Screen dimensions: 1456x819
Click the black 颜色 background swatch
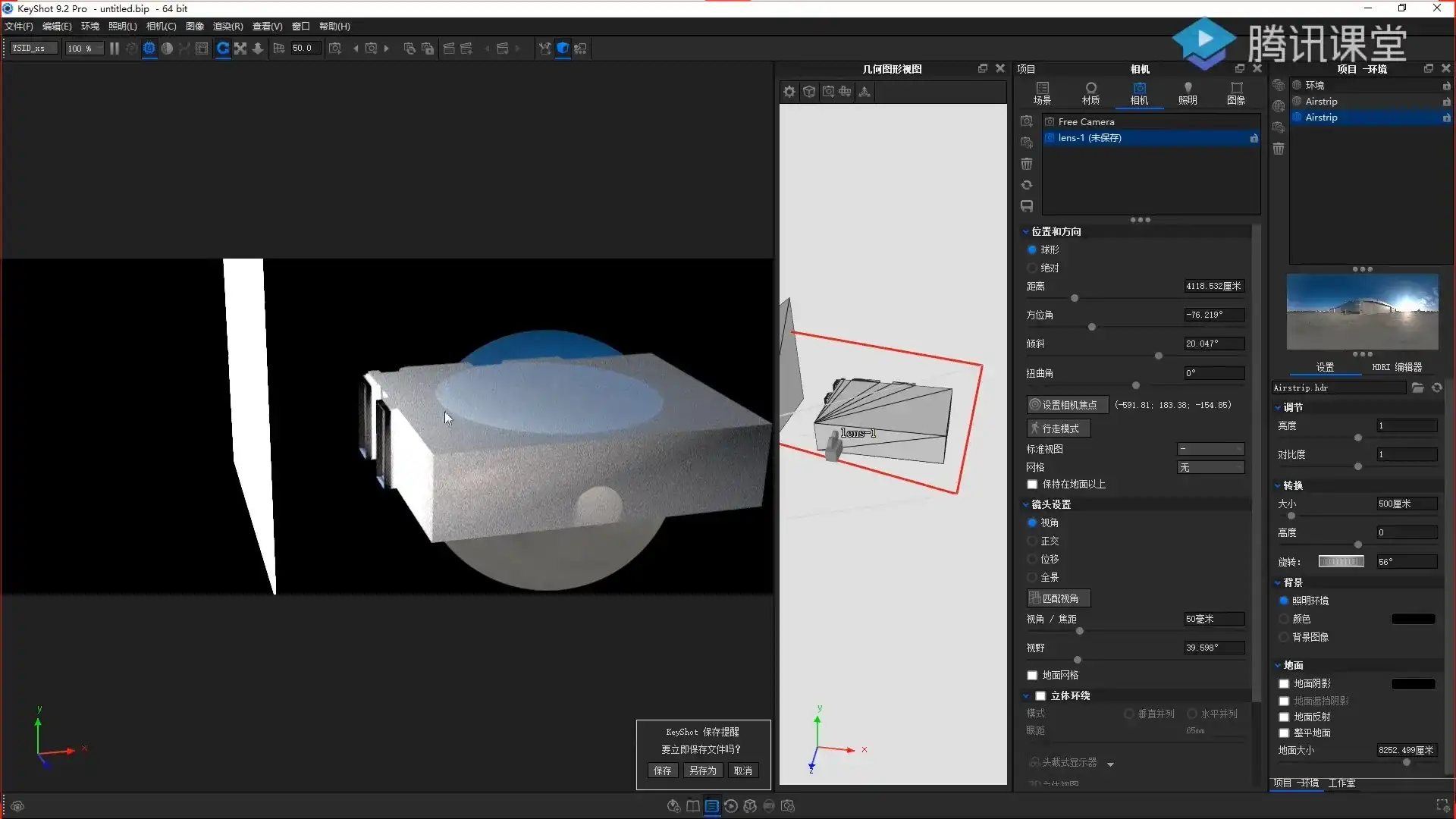point(1413,619)
